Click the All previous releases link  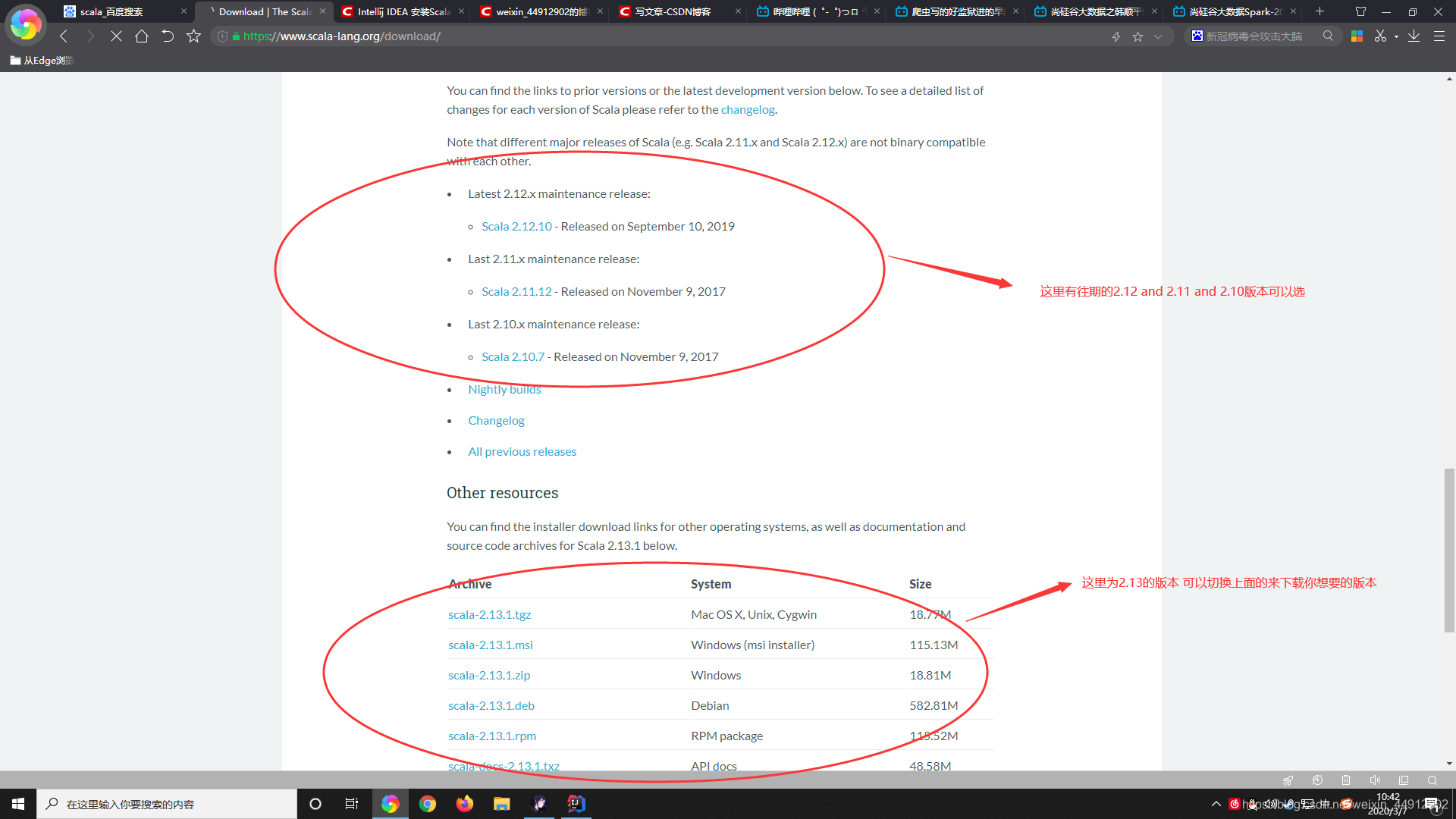click(522, 451)
